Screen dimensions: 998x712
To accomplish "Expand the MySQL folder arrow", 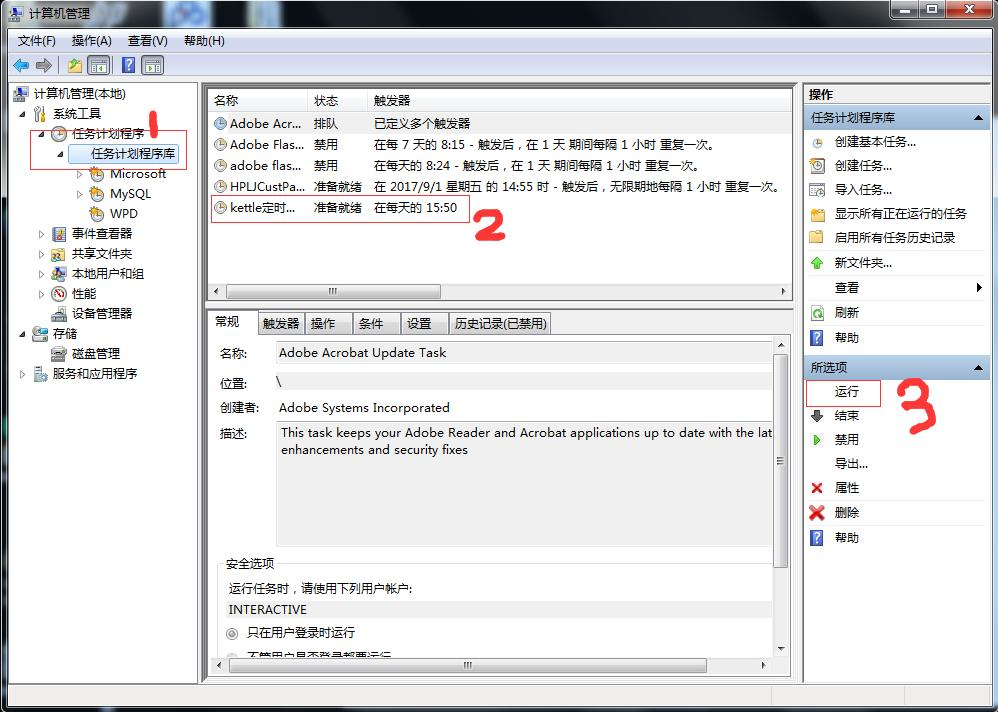I will point(79,194).
